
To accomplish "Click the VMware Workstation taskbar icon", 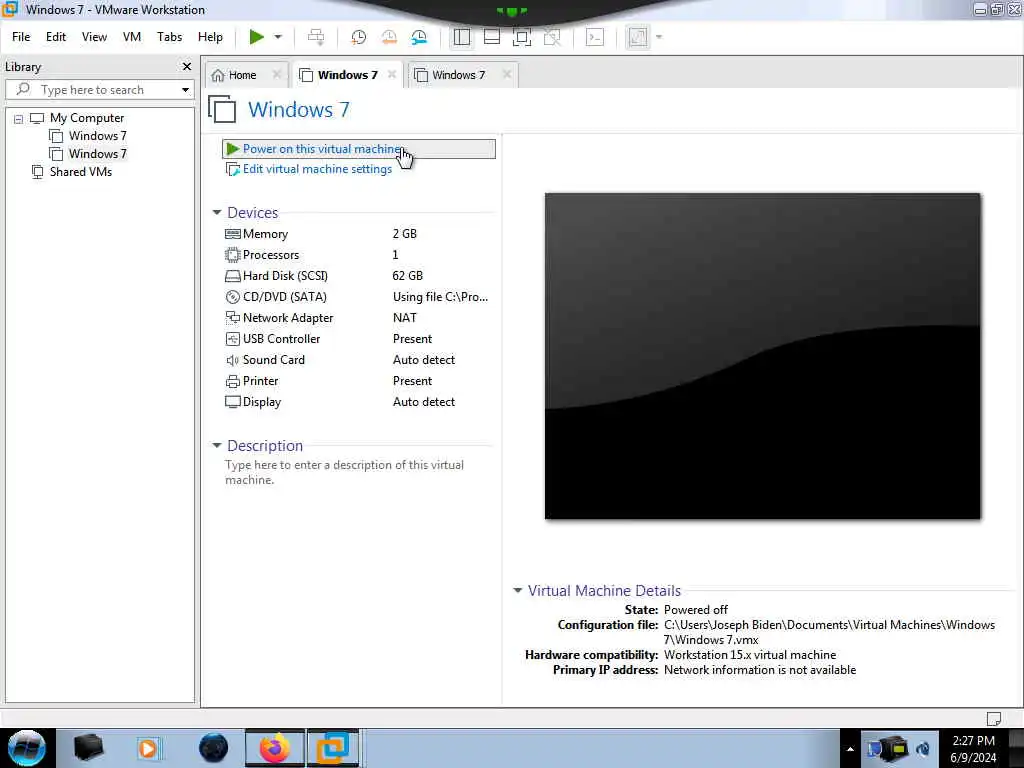I will pyautogui.click(x=333, y=748).
